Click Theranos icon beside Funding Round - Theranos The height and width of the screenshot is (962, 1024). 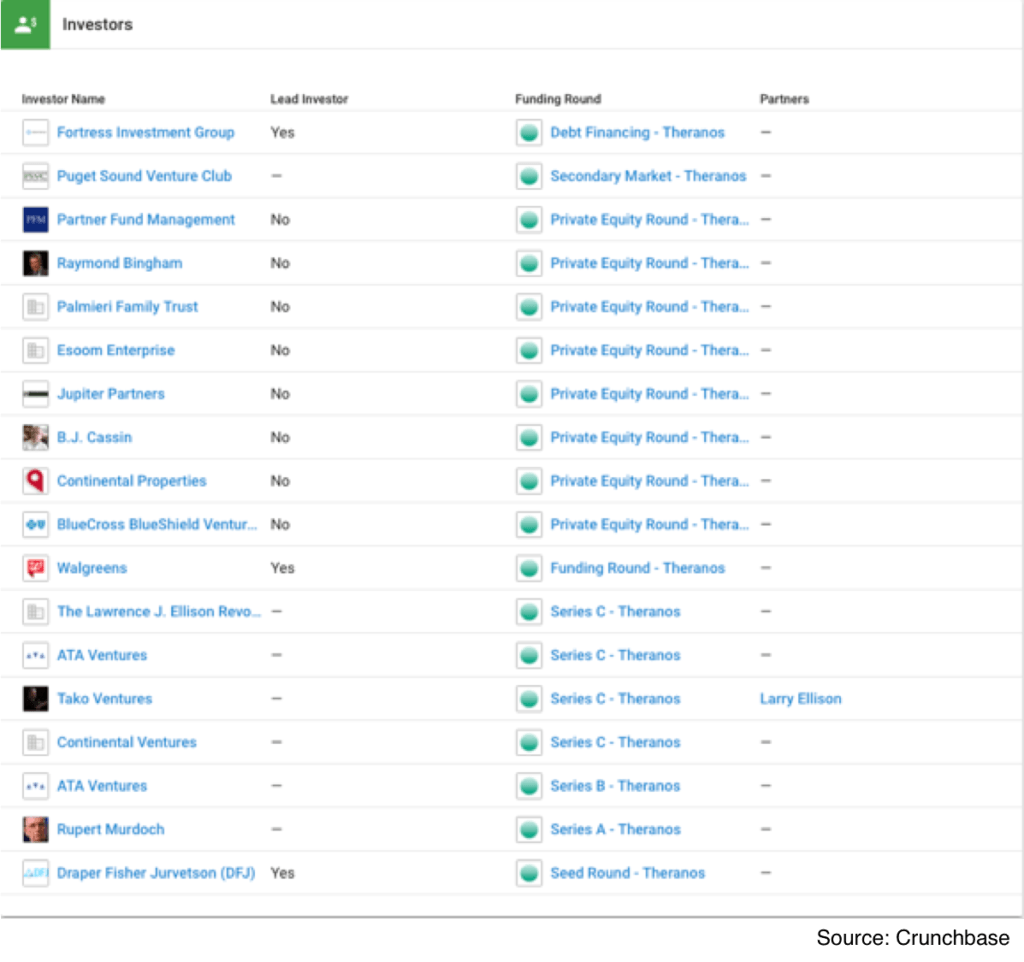tap(529, 568)
